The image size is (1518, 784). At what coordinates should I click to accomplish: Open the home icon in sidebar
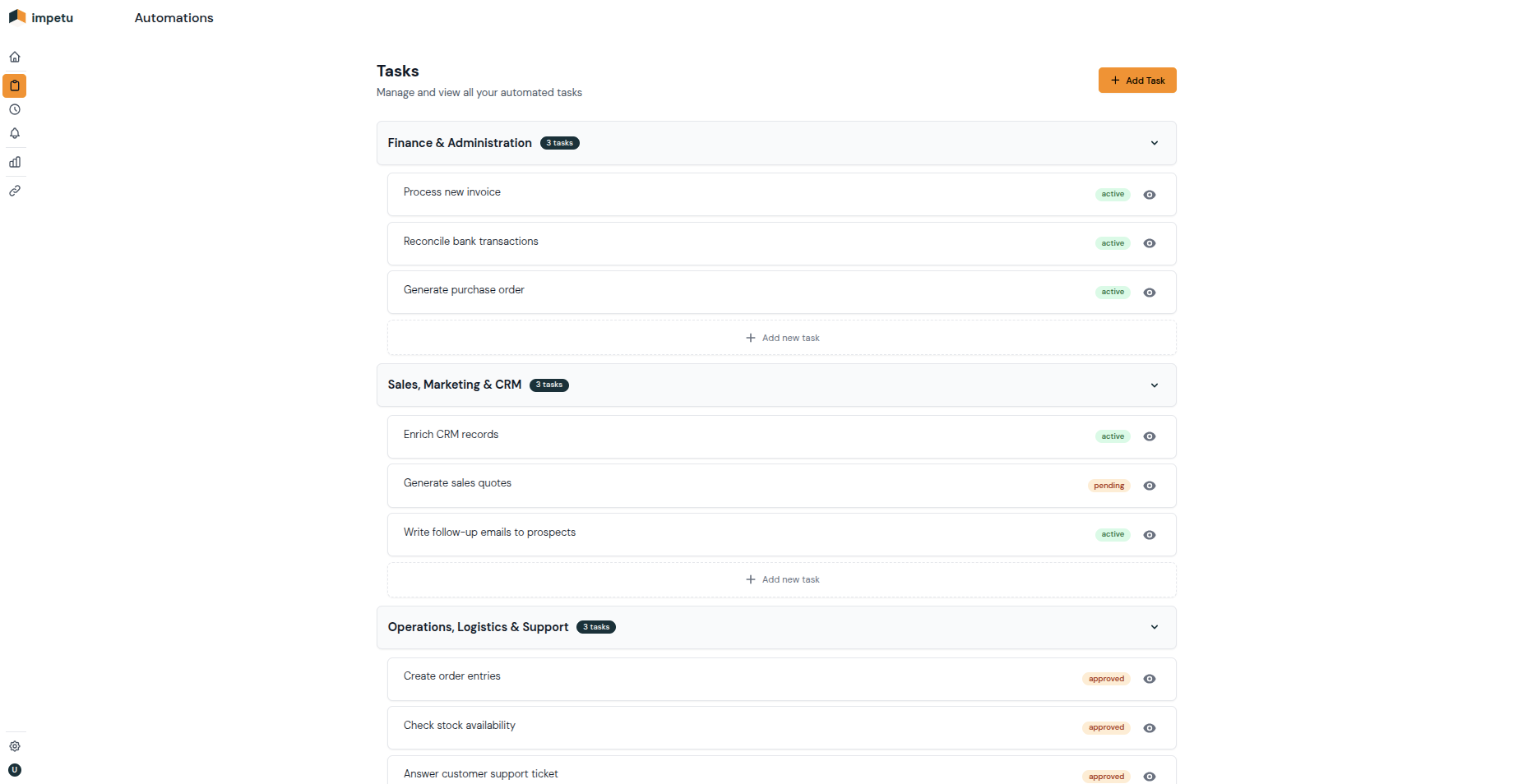15,58
